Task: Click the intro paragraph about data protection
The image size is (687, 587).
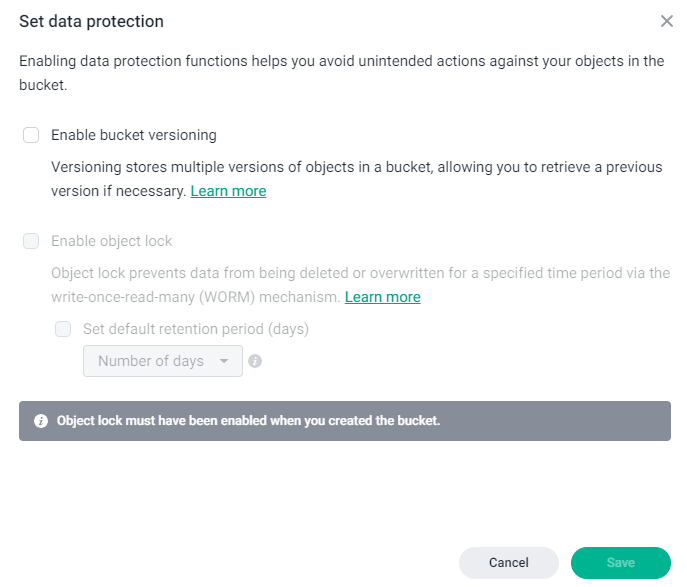Action: coord(342,73)
